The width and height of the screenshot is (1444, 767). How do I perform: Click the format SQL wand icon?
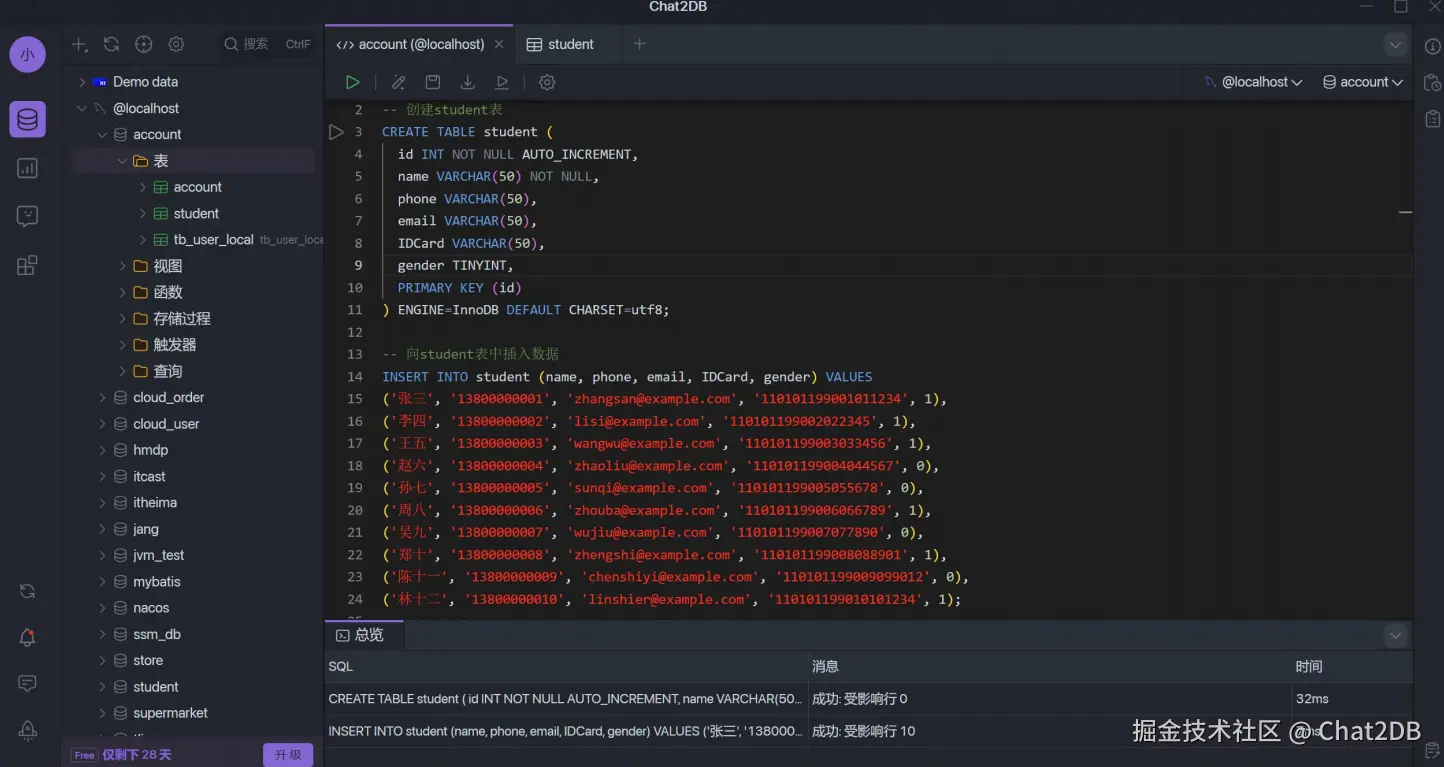[x=398, y=82]
